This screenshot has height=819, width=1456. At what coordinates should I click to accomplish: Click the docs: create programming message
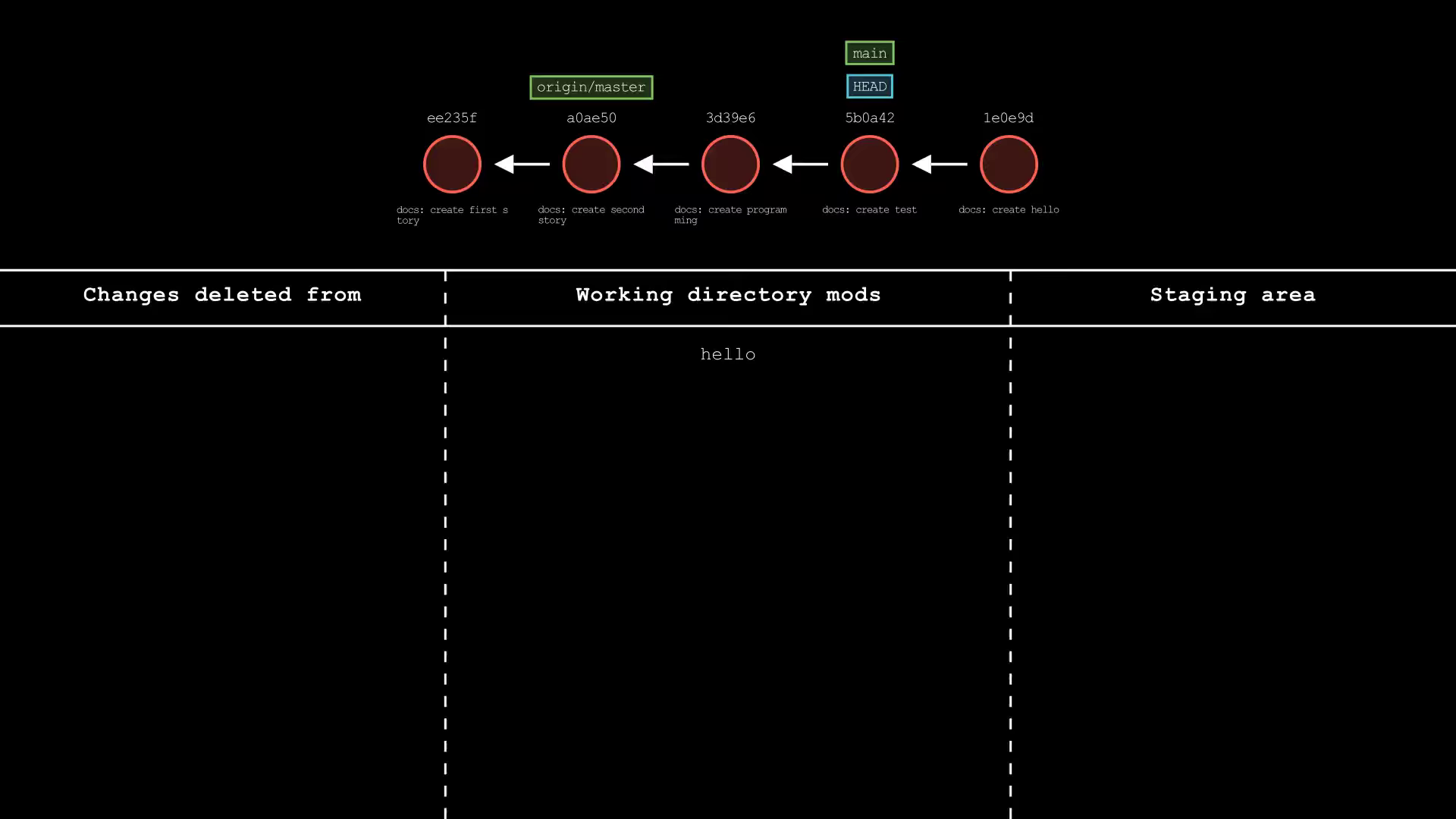pyautogui.click(x=730, y=215)
